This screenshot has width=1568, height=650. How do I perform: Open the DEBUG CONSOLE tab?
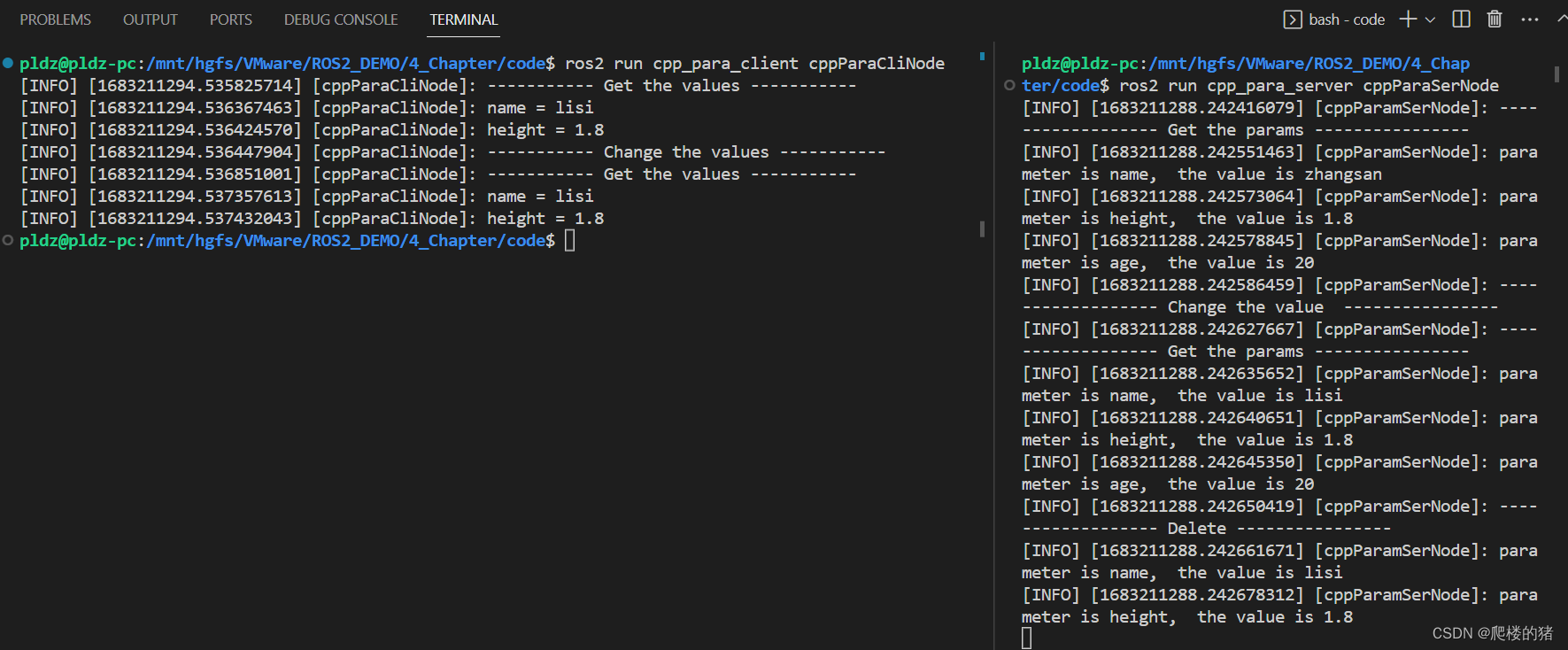341,19
